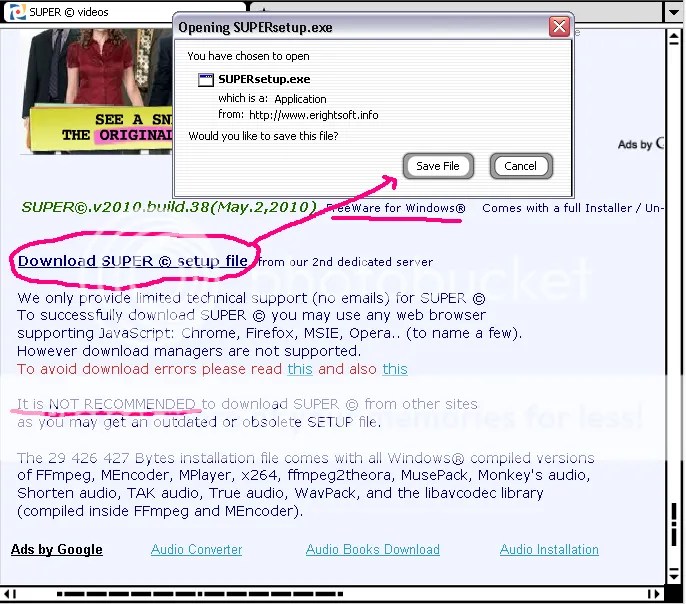Select the SUPER © videos tab
Screen dimensions: 686x604
(125, 12)
